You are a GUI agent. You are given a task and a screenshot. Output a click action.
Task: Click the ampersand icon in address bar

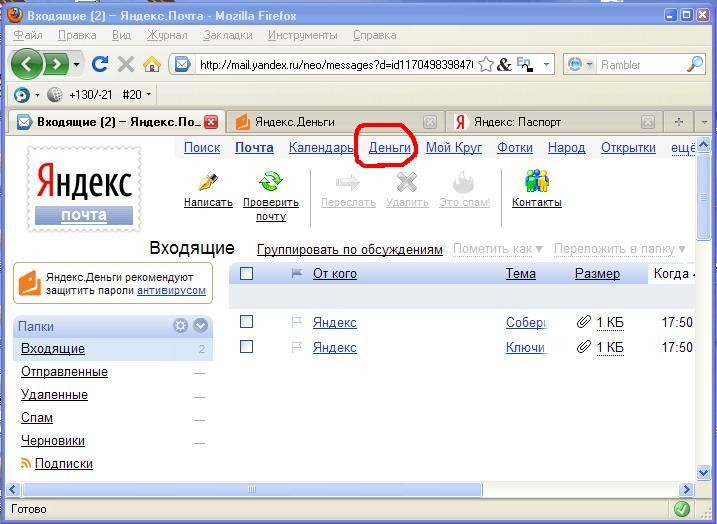pyautogui.click(x=503, y=64)
